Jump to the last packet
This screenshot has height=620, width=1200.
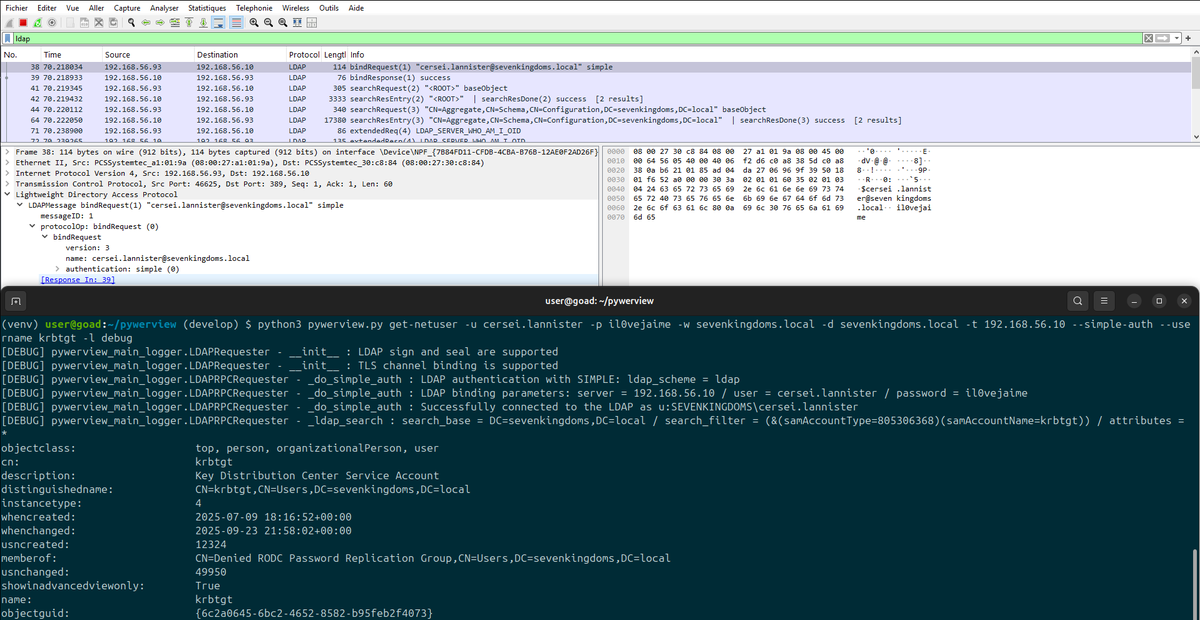pyautogui.click(x=203, y=22)
